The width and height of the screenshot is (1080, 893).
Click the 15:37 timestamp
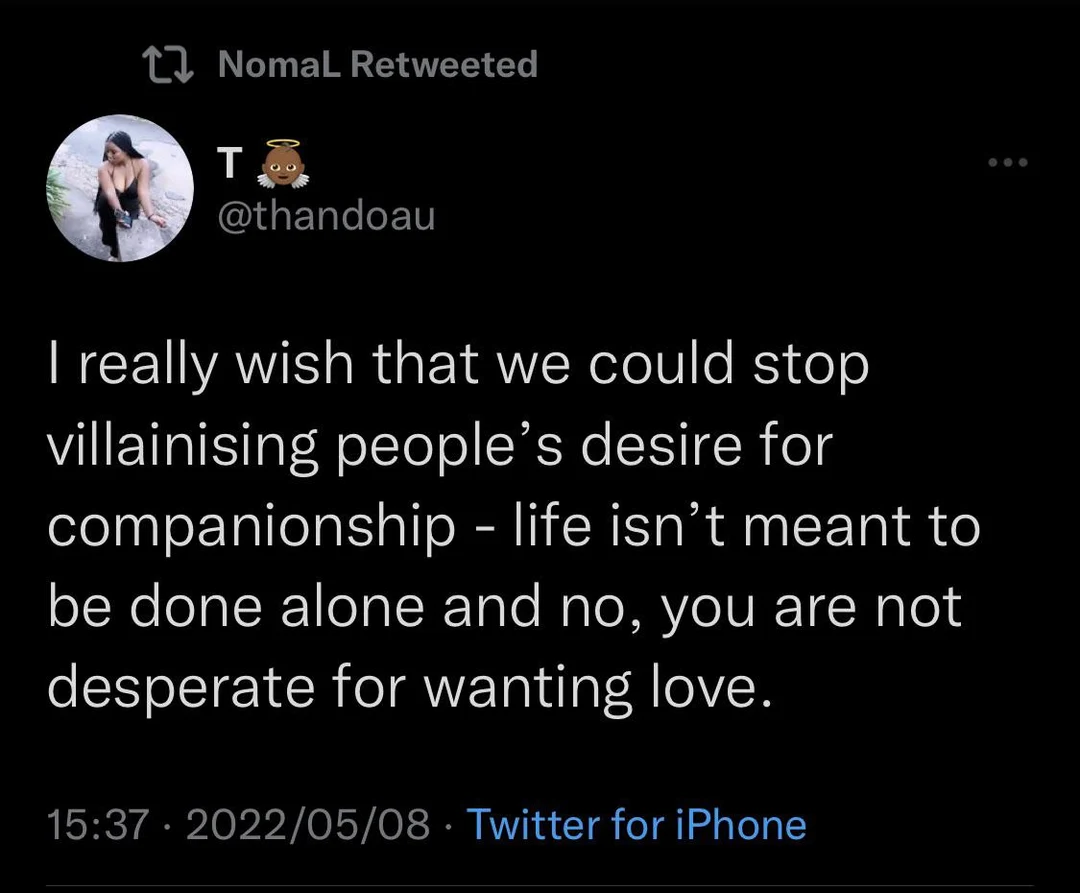pyautogui.click(x=98, y=825)
